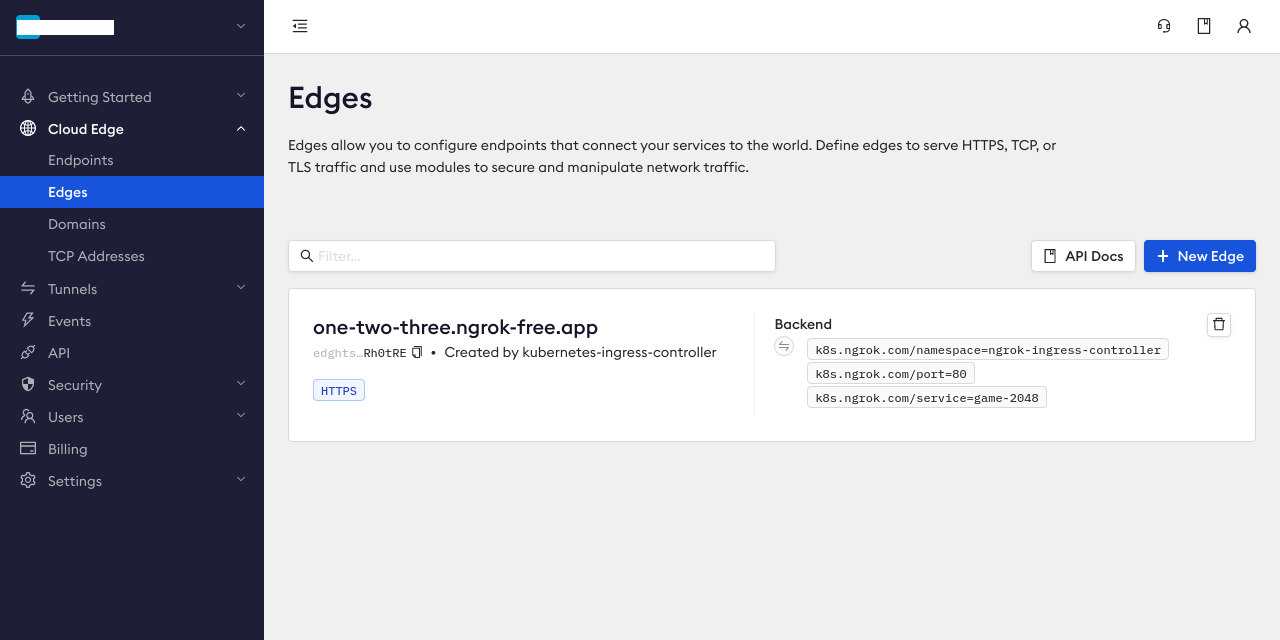Click the Users people icon
Screen dimensions: 1280x640
click(28, 417)
